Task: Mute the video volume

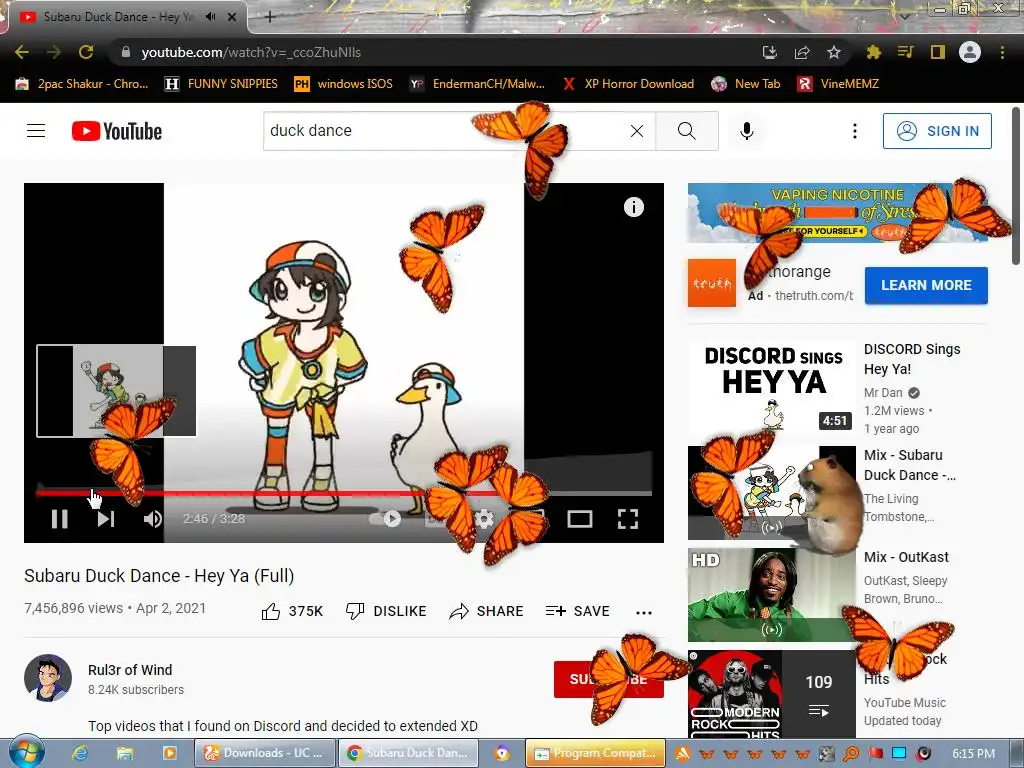Action: coord(153,519)
